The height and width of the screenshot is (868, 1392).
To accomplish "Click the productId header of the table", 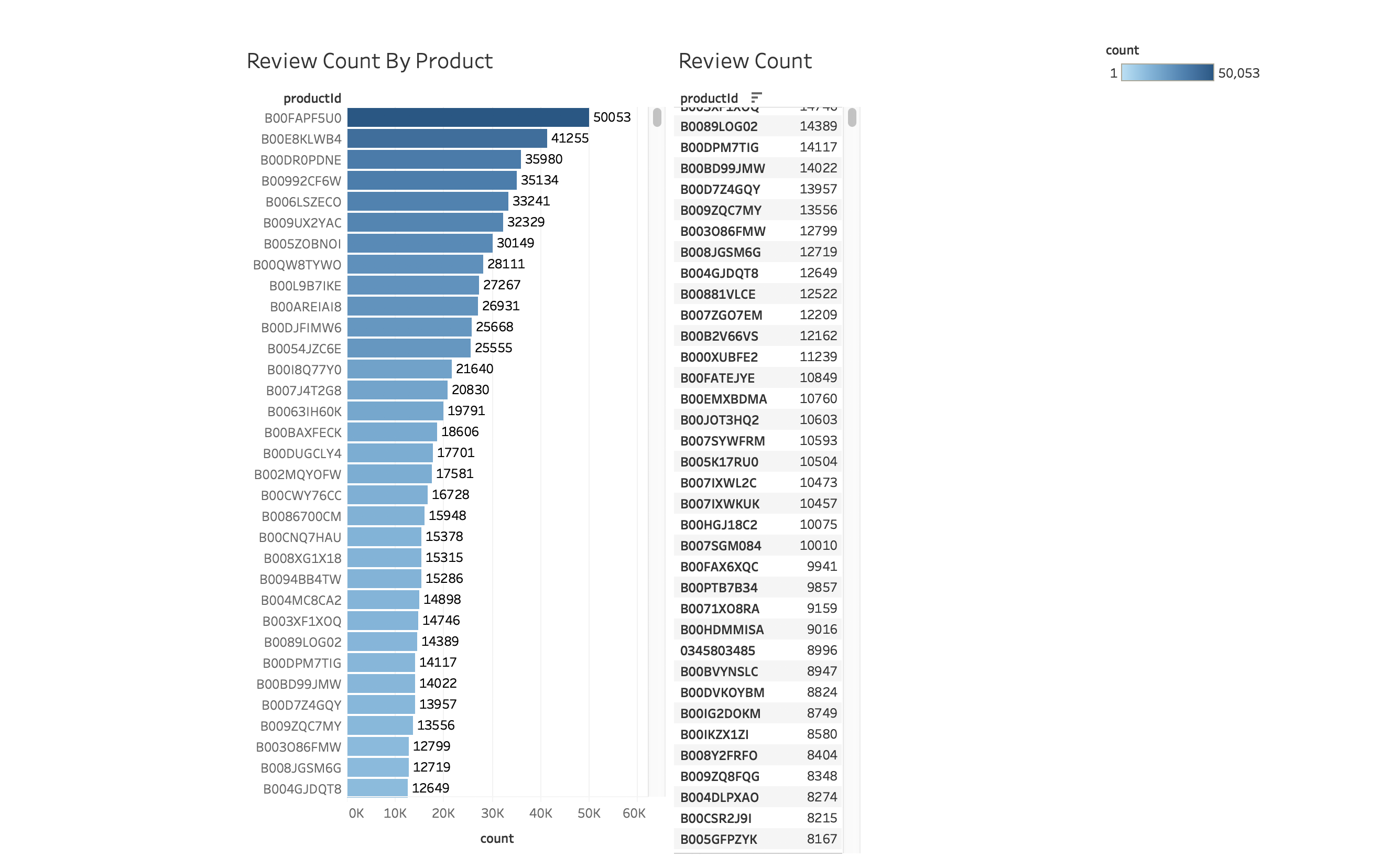I will pyautogui.click(x=710, y=98).
